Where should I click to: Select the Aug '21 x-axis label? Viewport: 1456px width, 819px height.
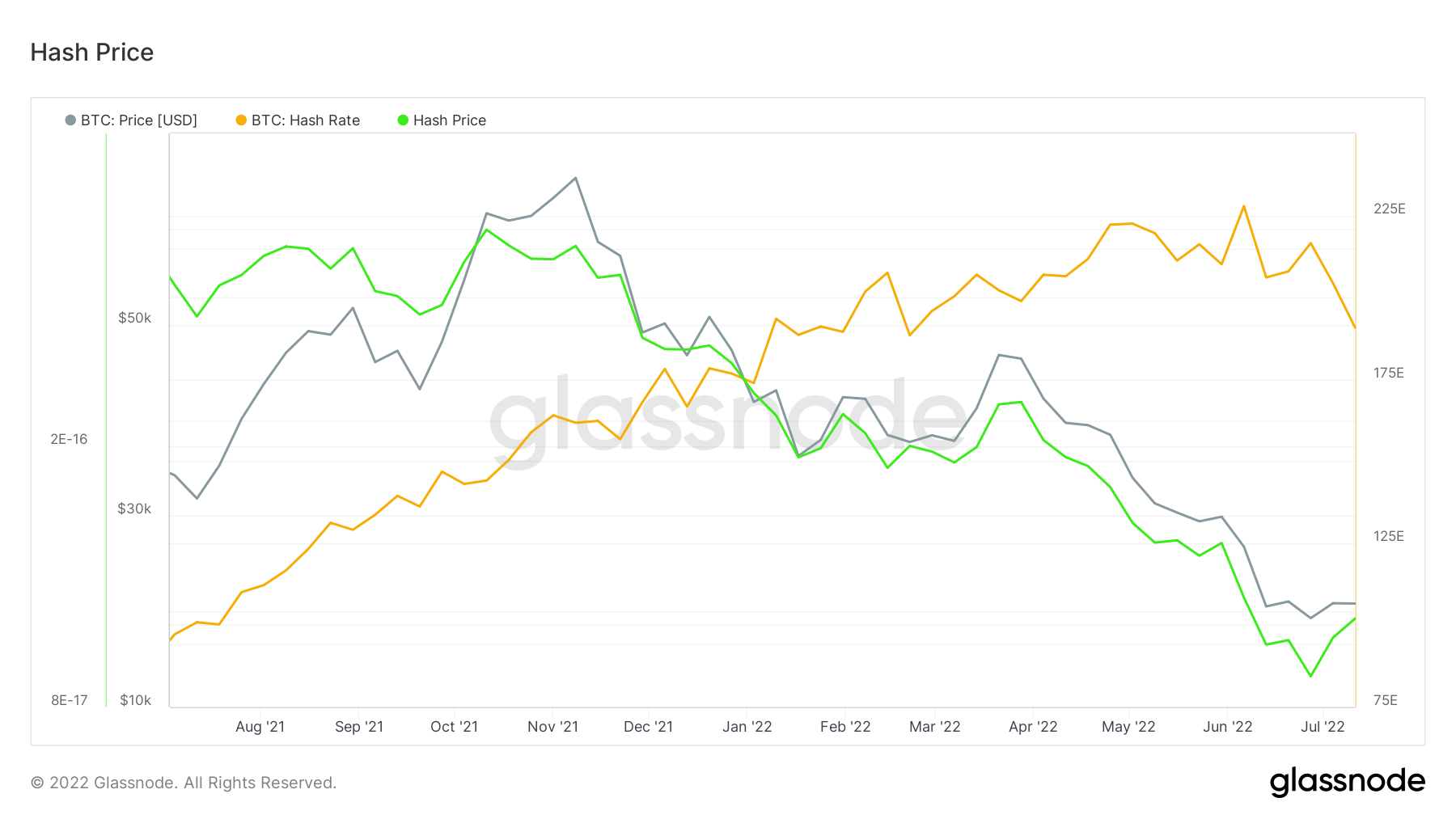pyautogui.click(x=260, y=727)
